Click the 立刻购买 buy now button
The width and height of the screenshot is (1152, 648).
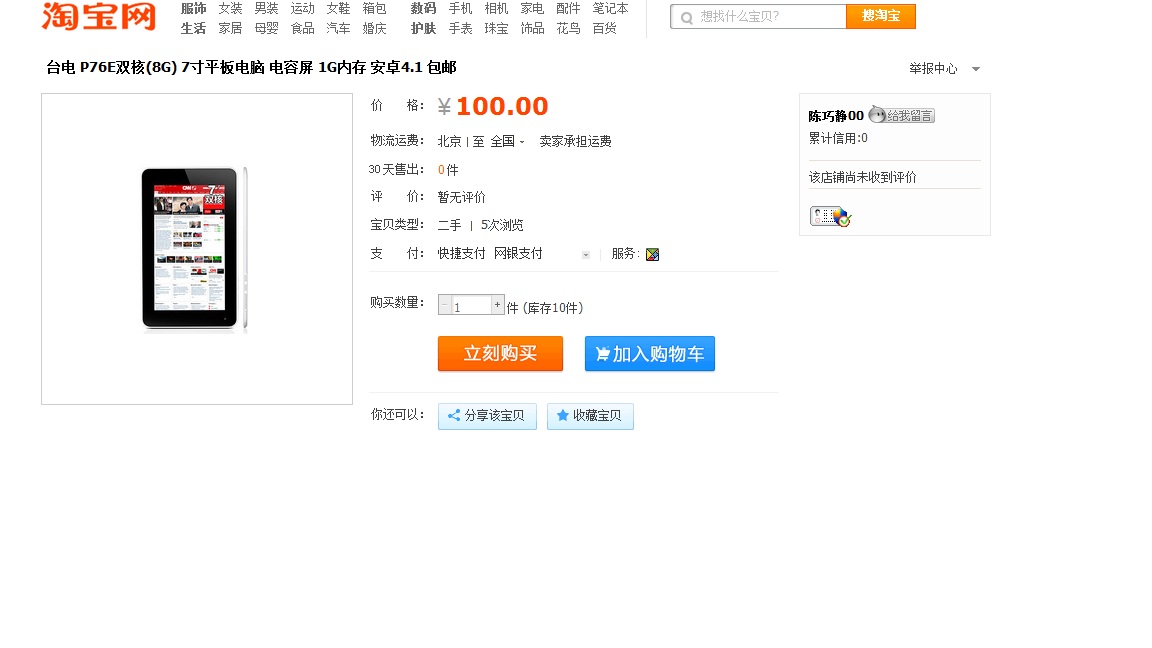click(500, 353)
